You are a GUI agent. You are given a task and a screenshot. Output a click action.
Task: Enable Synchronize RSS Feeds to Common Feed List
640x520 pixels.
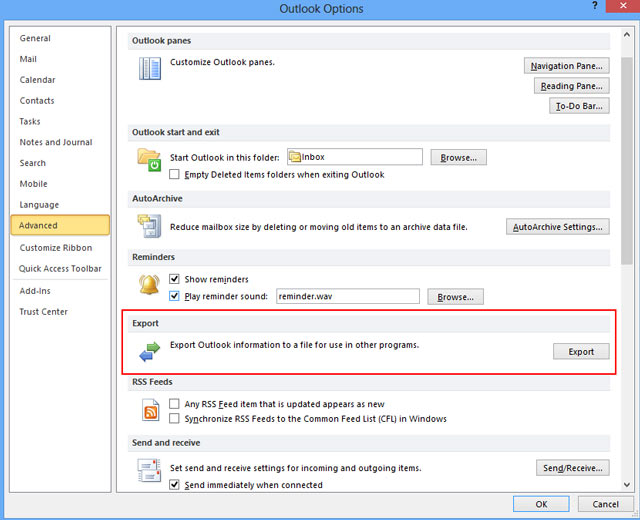coord(174,418)
